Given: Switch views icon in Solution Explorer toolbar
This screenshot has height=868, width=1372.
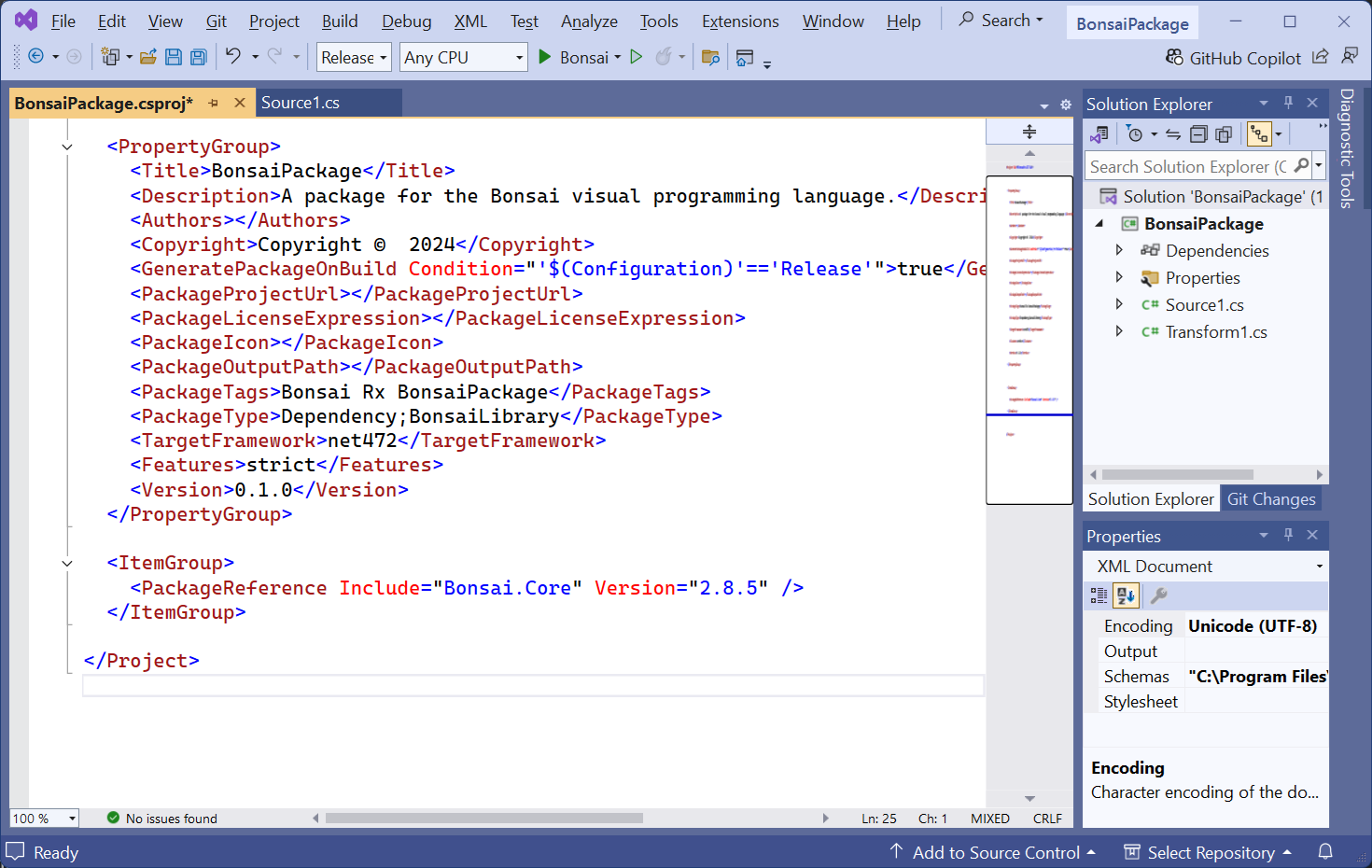Looking at the screenshot, I should click(1099, 134).
